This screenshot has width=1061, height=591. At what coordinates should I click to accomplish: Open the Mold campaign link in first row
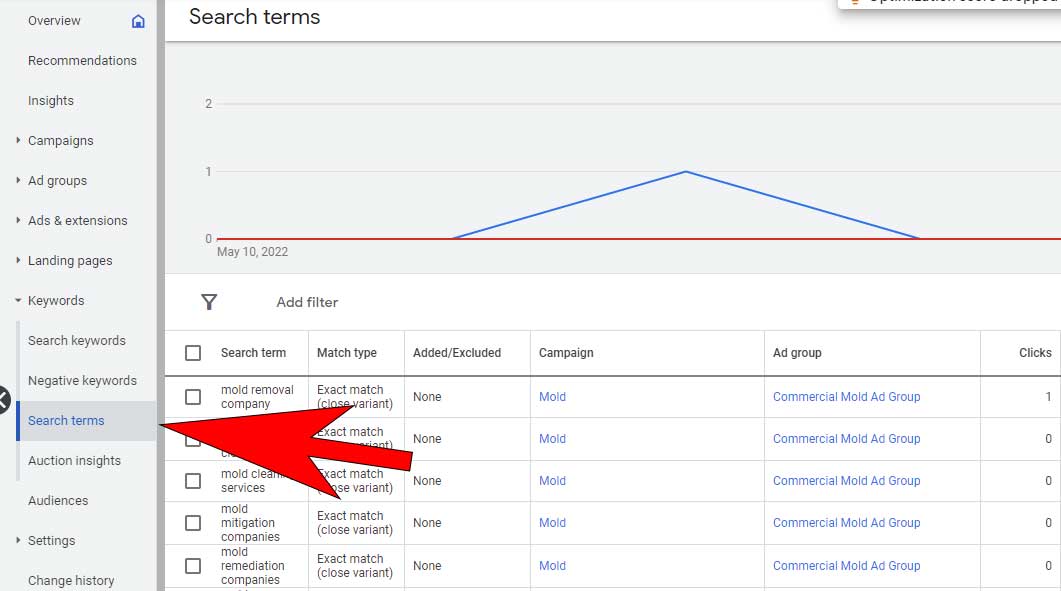pyautogui.click(x=552, y=397)
